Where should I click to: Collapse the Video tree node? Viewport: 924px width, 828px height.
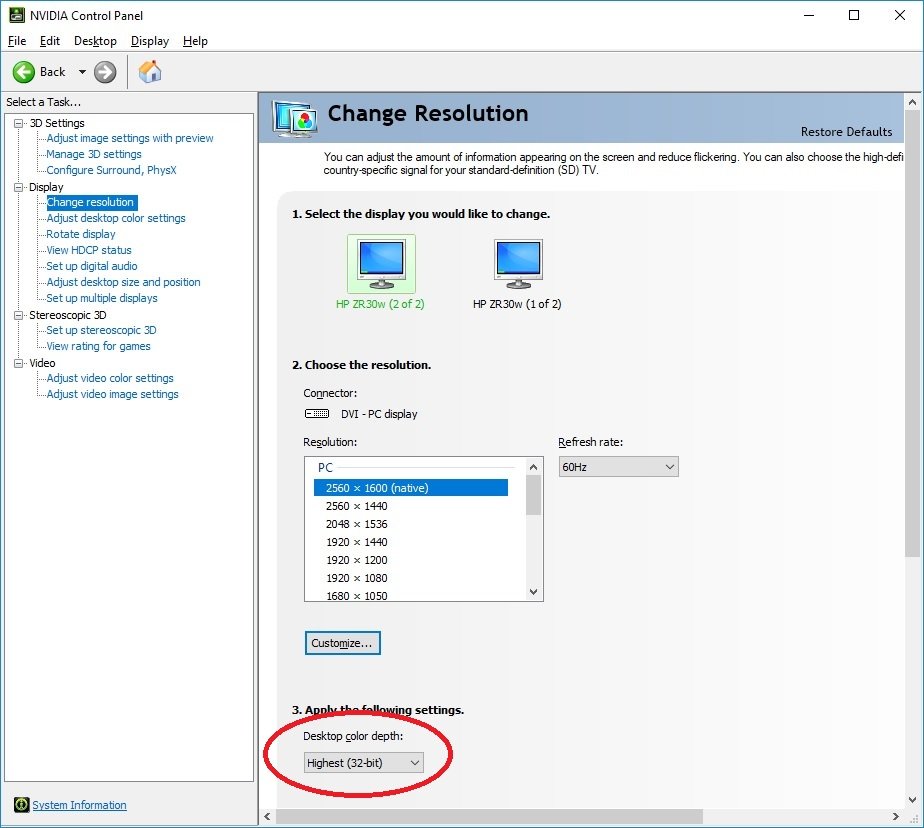point(19,363)
